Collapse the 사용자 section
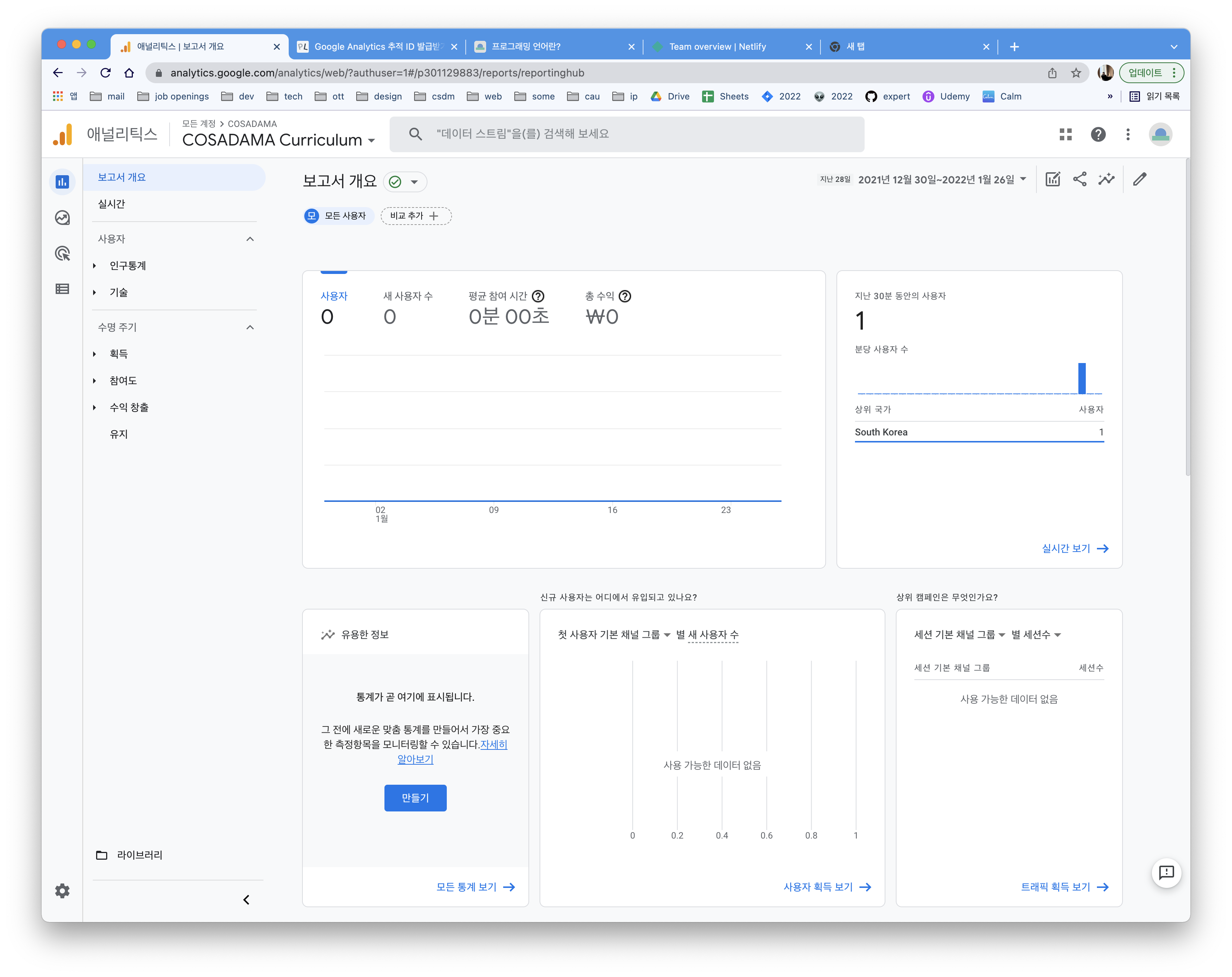The image size is (1232, 977). (249, 239)
